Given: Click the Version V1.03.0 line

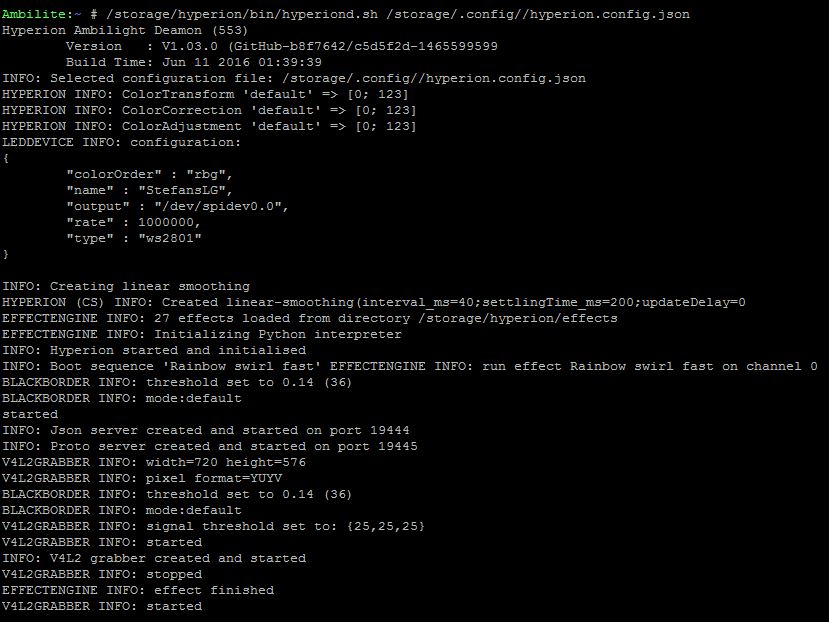Looking at the screenshot, I should tap(282, 46).
